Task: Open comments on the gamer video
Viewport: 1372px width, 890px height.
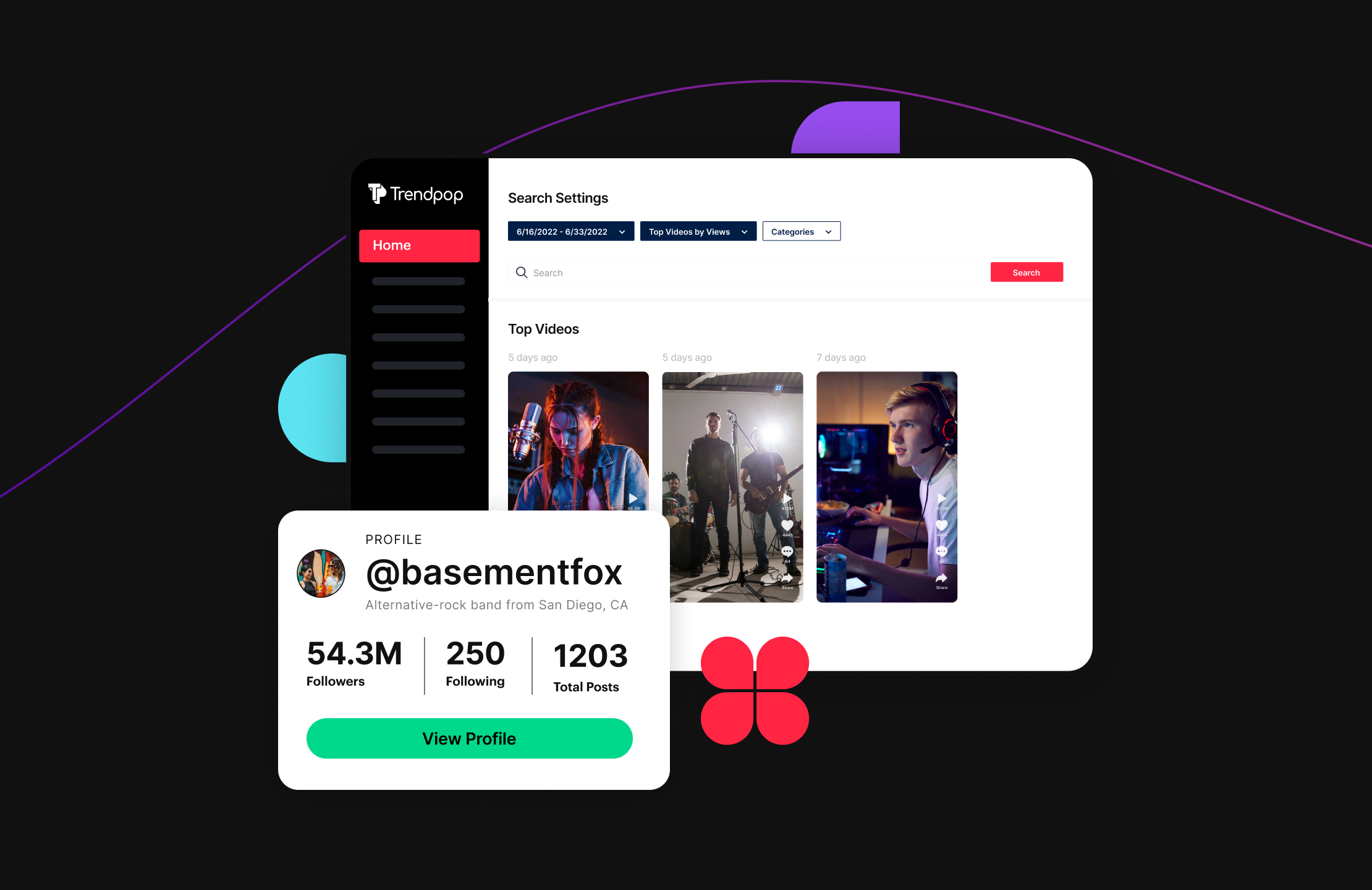Action: tap(941, 551)
